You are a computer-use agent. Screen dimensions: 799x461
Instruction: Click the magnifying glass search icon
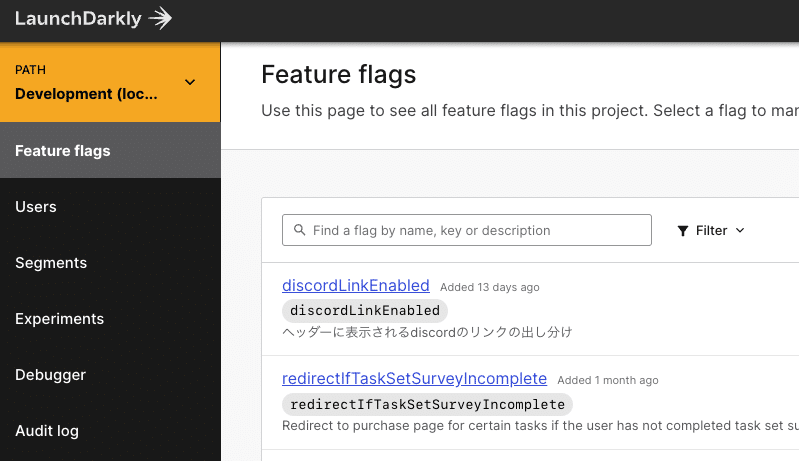point(300,230)
